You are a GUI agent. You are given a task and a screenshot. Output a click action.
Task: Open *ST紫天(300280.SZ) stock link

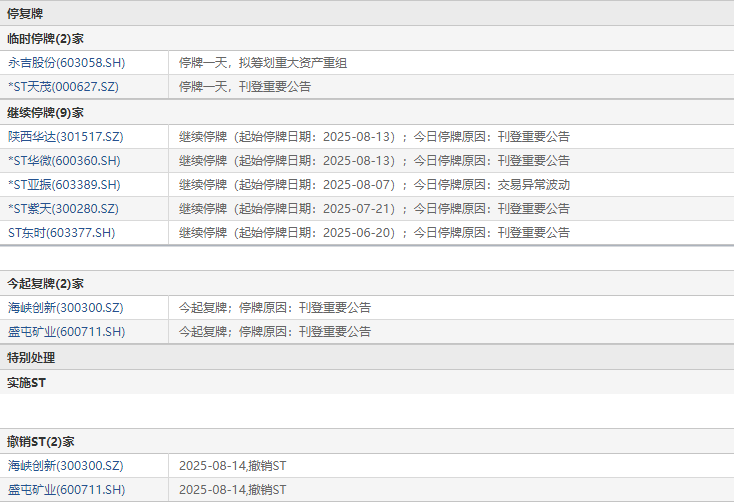click(x=63, y=208)
